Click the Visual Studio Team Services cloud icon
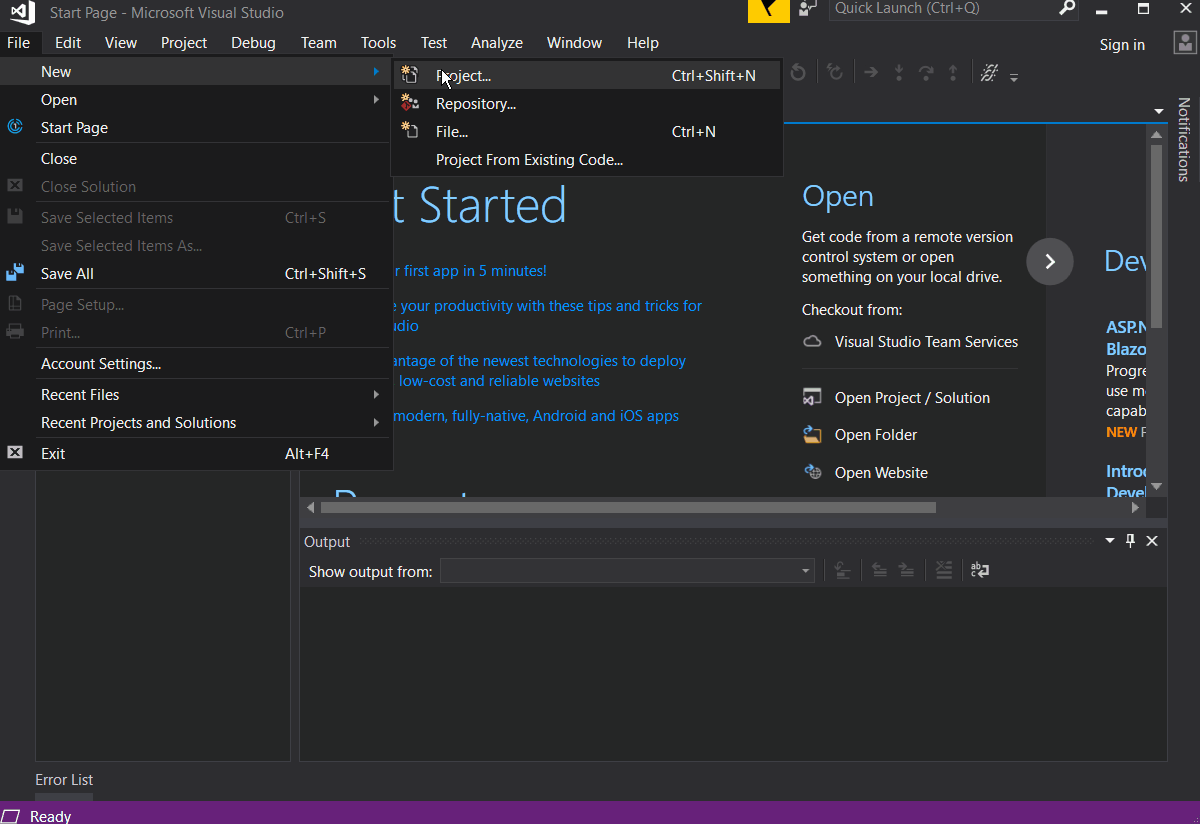The height and width of the screenshot is (824, 1200). click(x=813, y=342)
